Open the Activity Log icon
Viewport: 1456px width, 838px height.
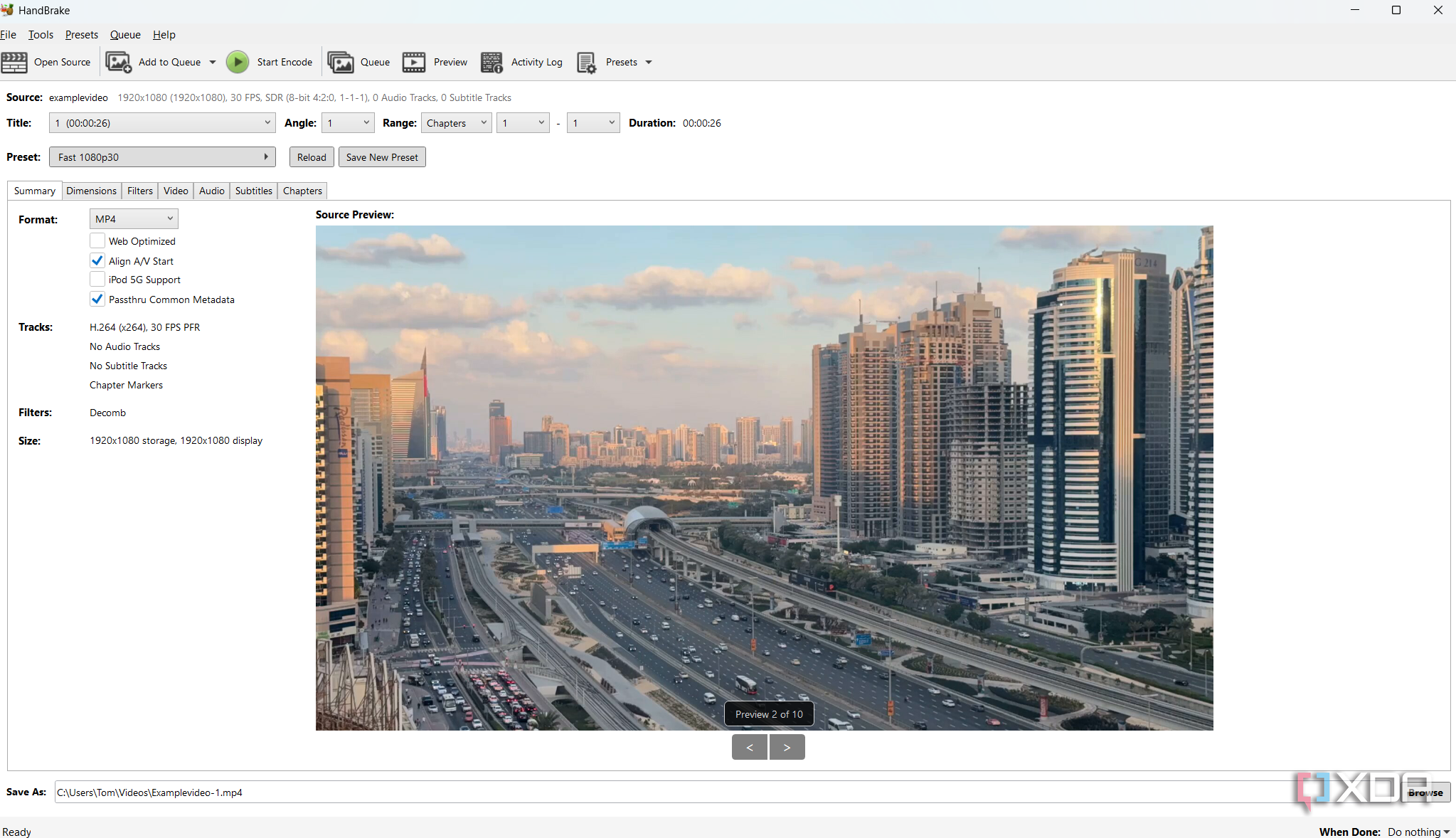(491, 63)
